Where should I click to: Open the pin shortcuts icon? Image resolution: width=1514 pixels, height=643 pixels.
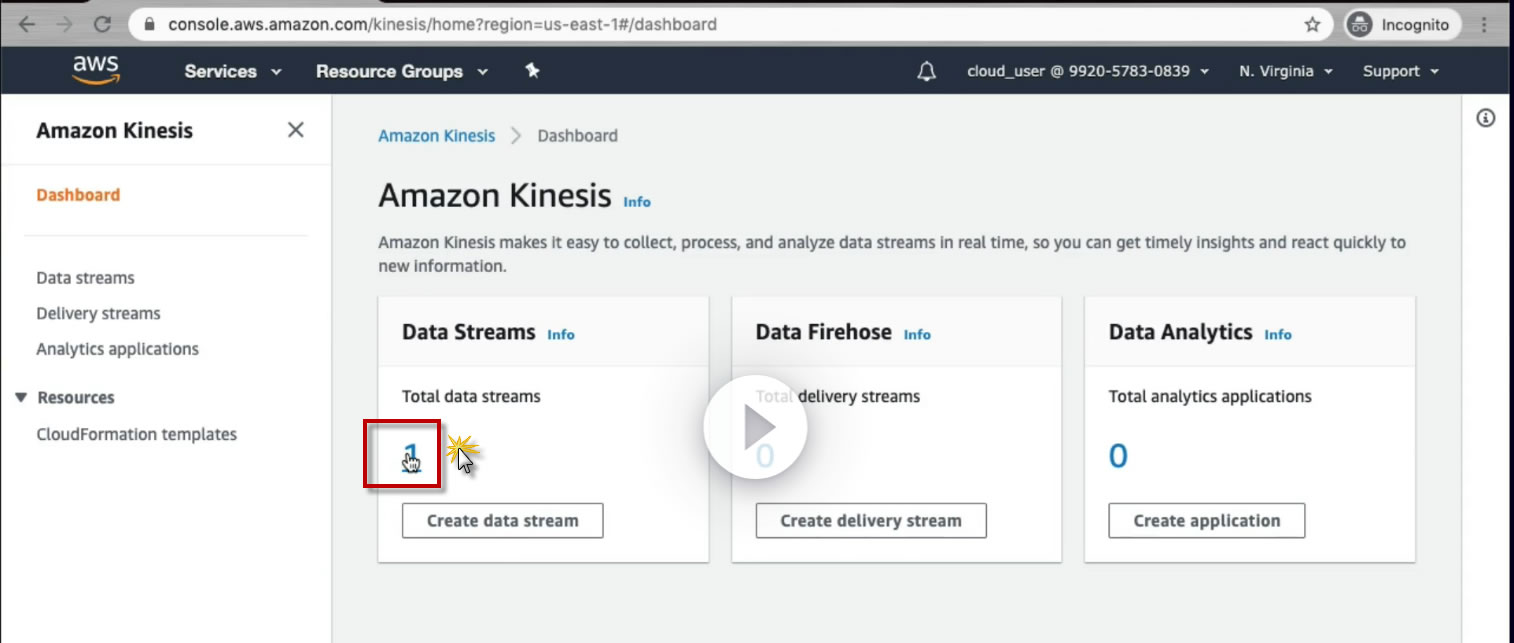click(x=532, y=71)
